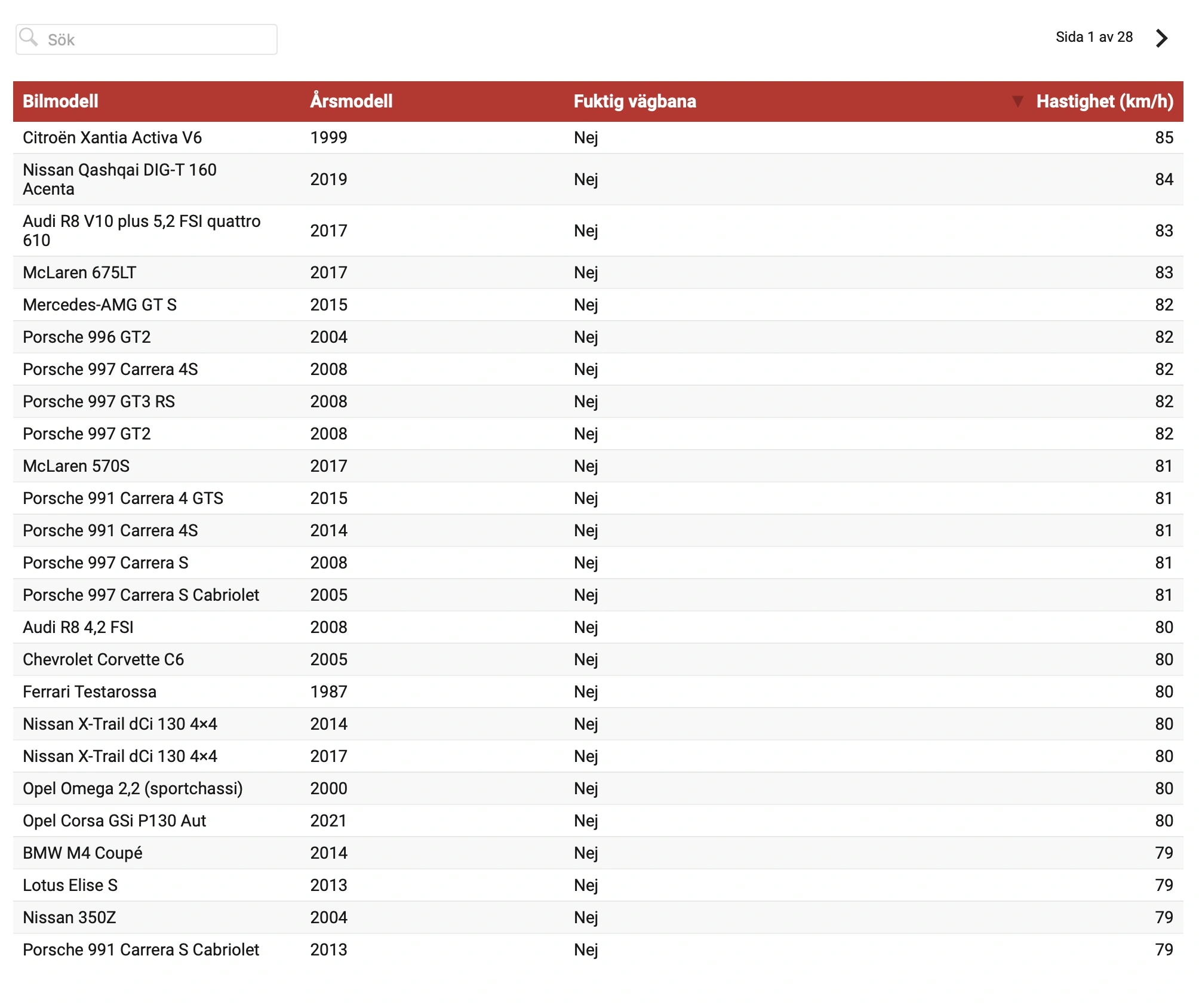This screenshot has width=1199, height=1008.
Task: Go to next page using right chevron
Action: click(x=1161, y=38)
